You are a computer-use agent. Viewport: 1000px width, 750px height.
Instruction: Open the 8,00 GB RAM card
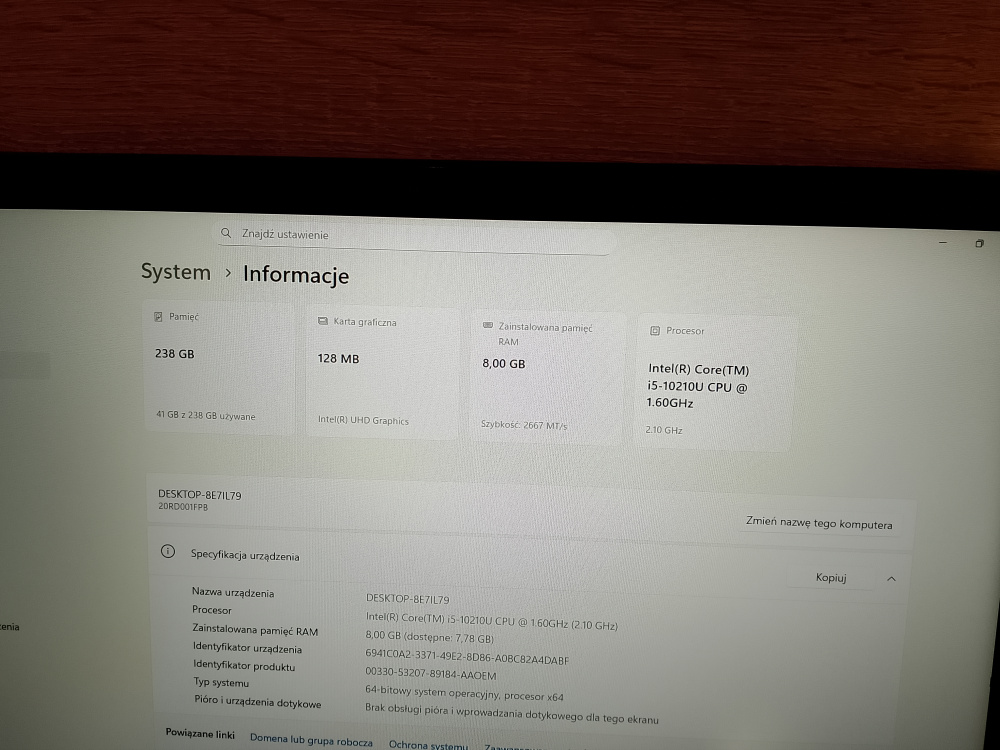pyautogui.click(x=547, y=380)
